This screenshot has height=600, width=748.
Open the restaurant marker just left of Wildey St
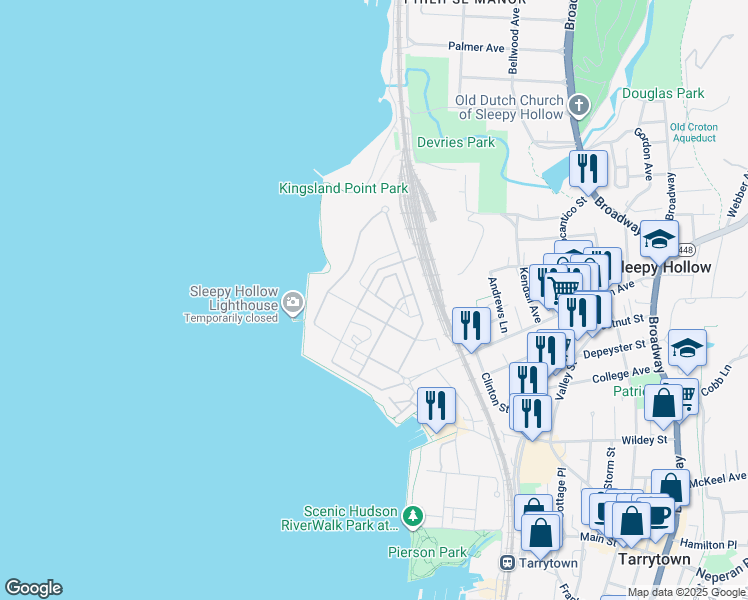[x=532, y=414]
